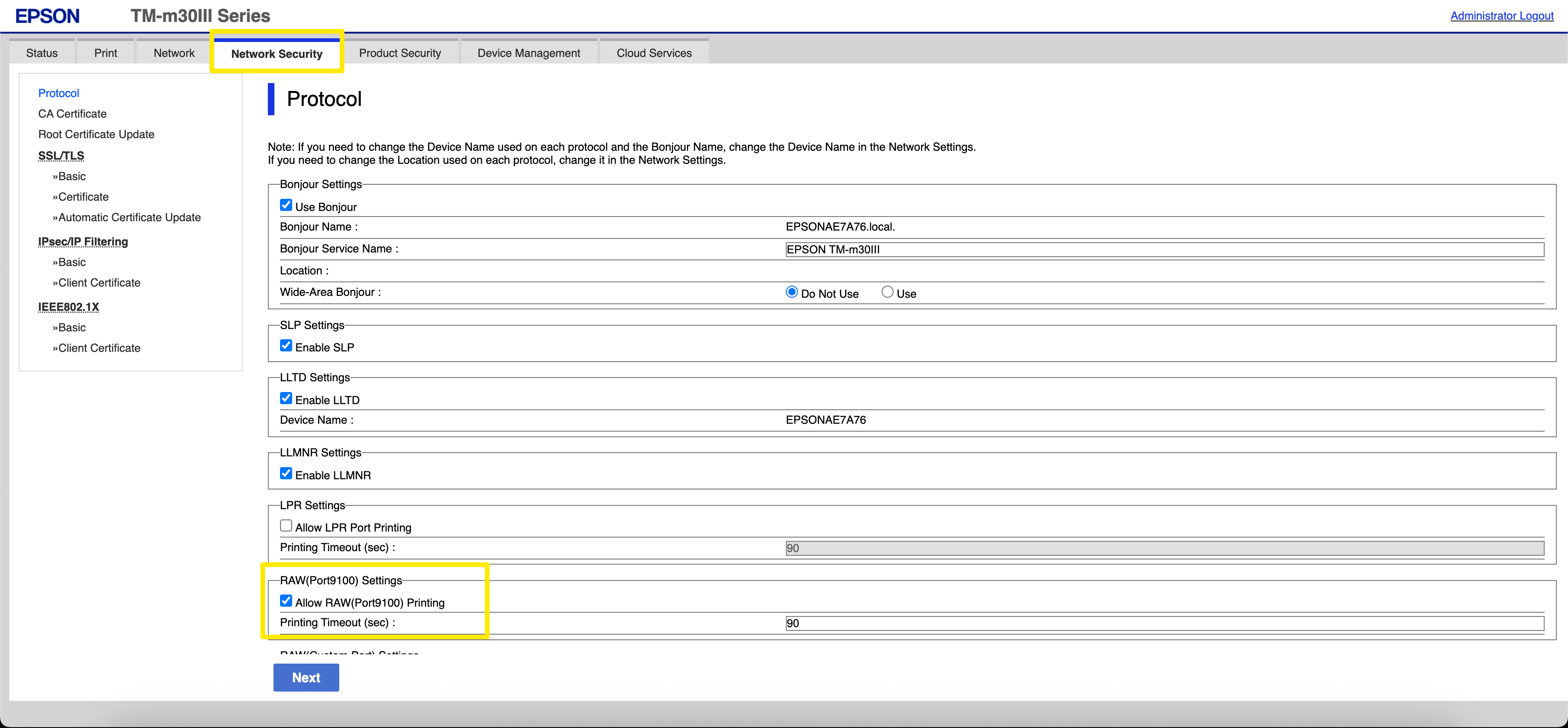Click the Bonjour Service Name field

coord(1164,250)
